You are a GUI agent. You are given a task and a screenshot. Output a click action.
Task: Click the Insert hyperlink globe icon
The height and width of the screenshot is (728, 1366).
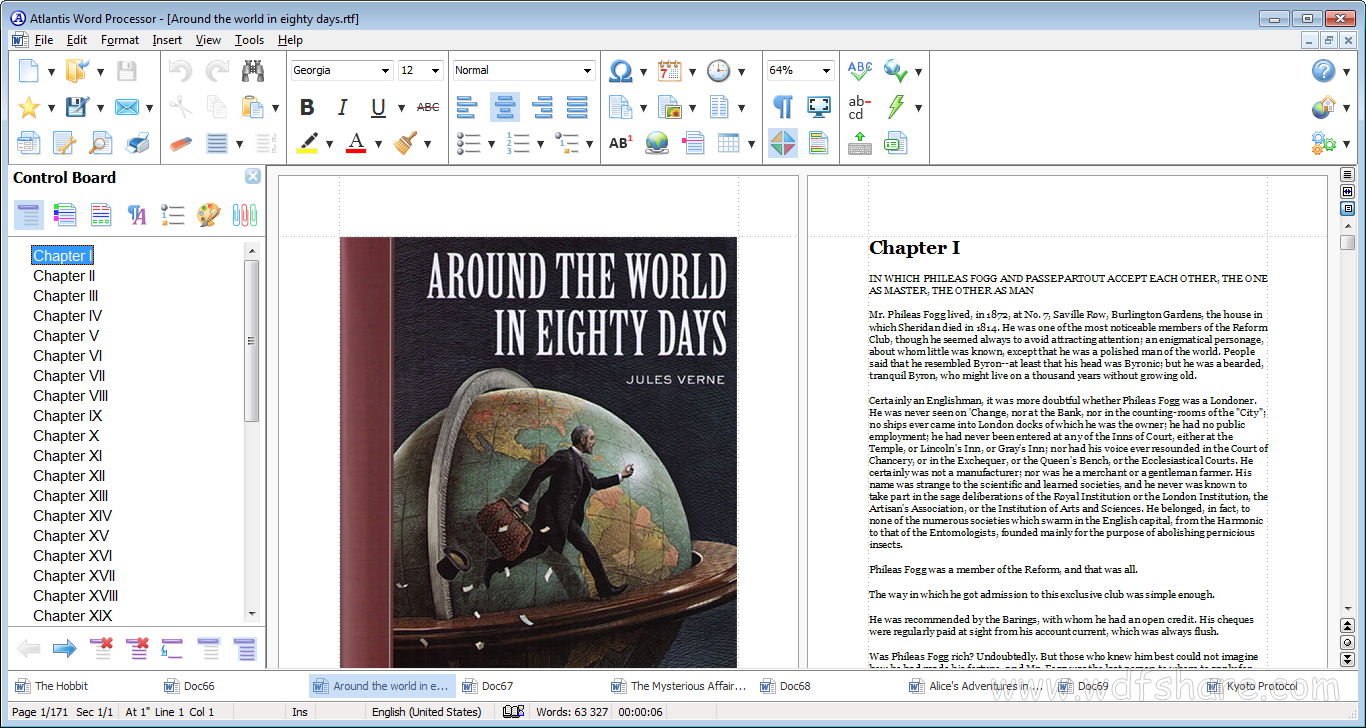click(x=656, y=143)
